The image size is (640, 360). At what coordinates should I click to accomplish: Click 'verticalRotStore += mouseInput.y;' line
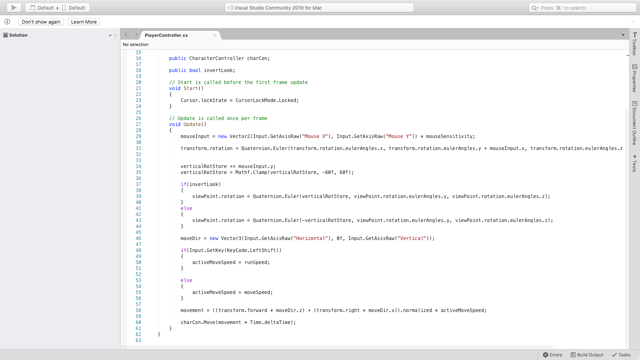tap(228, 167)
